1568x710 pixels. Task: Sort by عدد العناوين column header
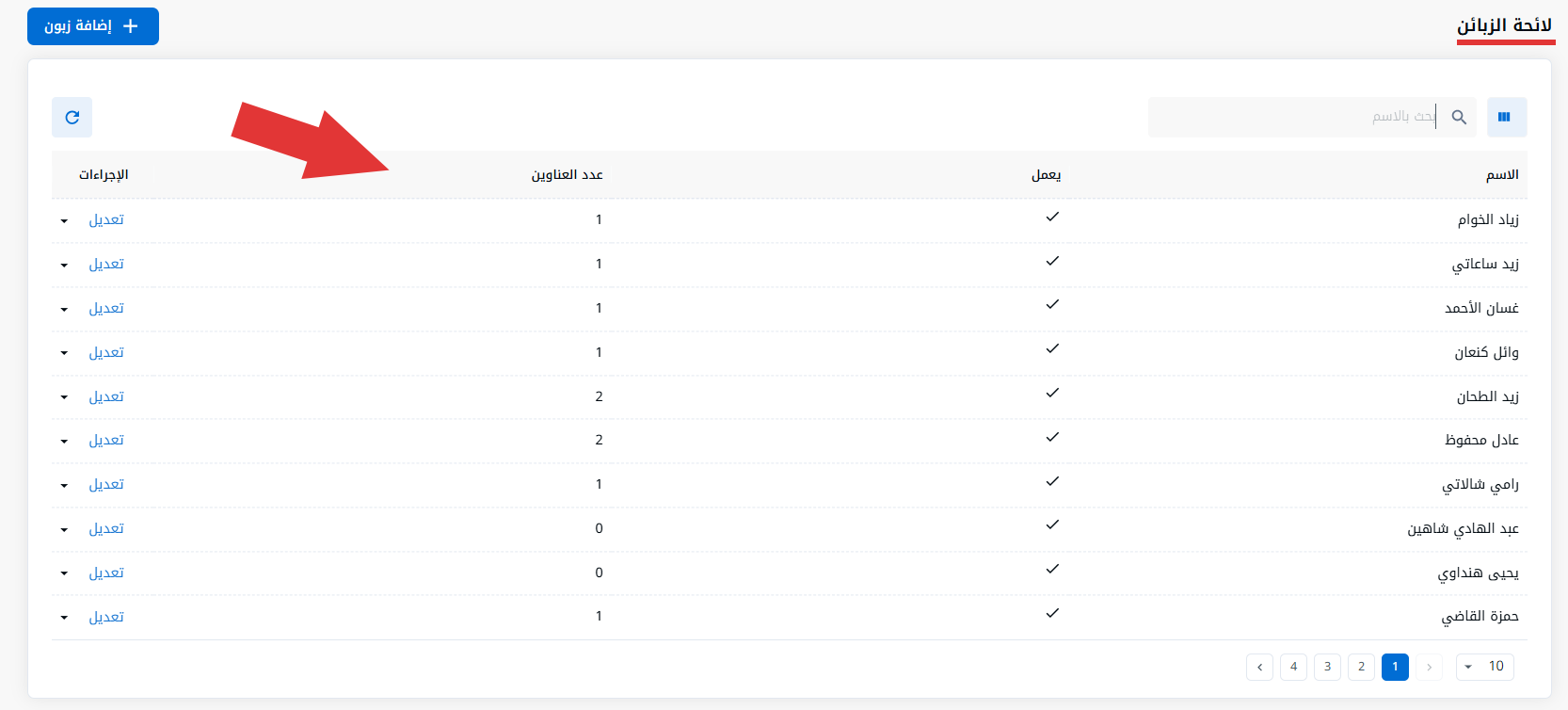[x=567, y=175]
